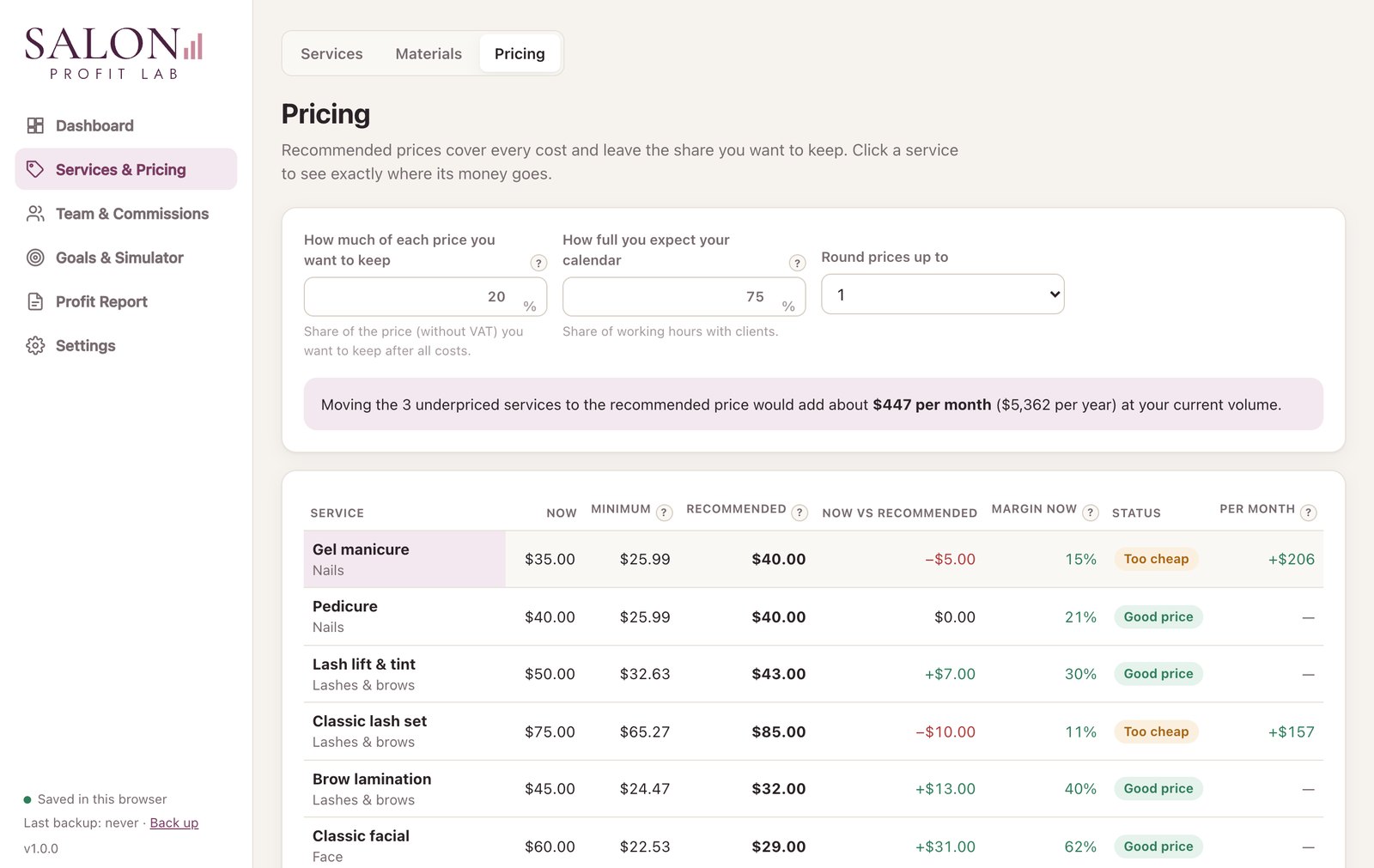Open Team & Commissions in sidebar
The image size is (1374, 868).
[x=126, y=214]
